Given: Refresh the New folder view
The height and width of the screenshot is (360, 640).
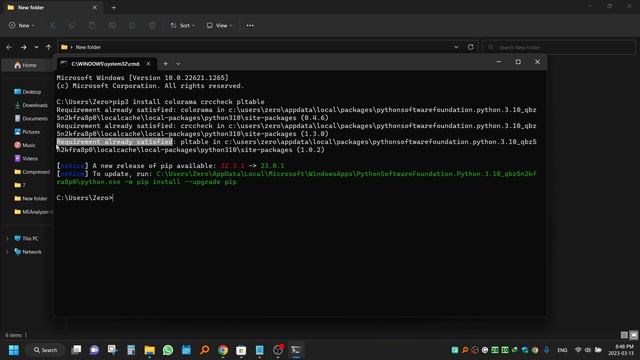Looking at the screenshot, I should tap(471, 47).
